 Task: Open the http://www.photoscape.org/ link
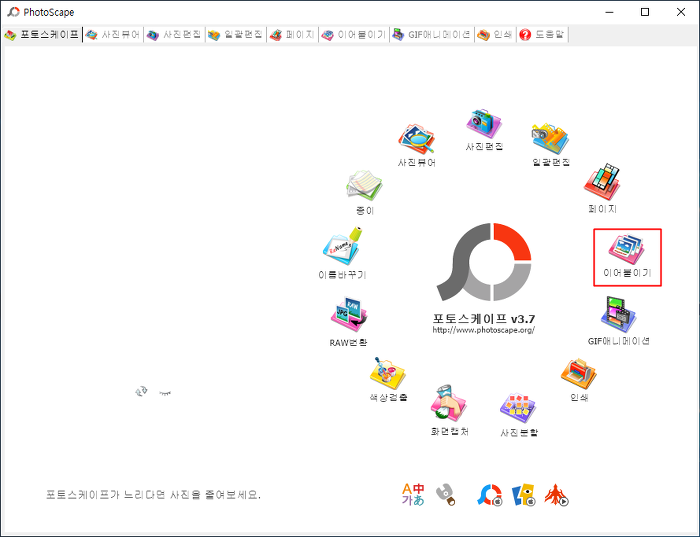483,330
